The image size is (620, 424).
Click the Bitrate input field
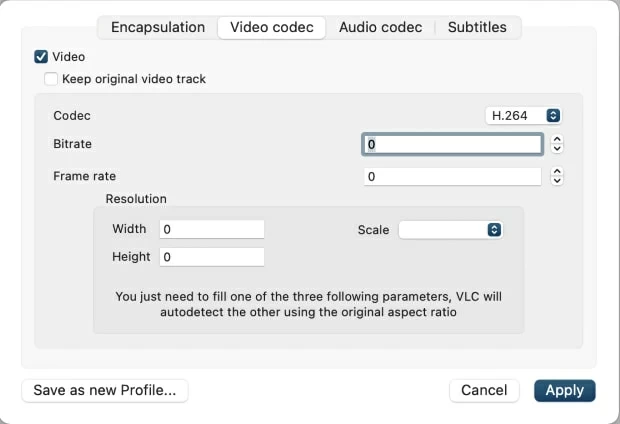click(452, 144)
